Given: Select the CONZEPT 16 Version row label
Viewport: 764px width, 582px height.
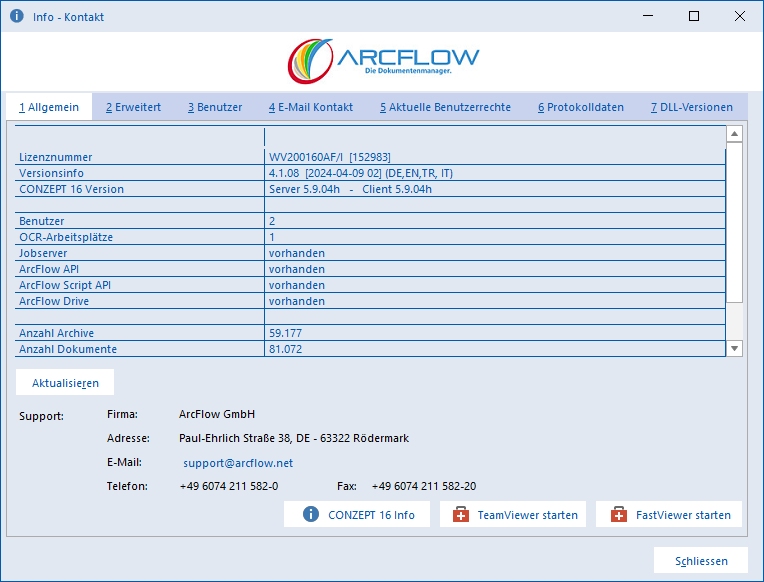Looking at the screenshot, I should point(71,189).
